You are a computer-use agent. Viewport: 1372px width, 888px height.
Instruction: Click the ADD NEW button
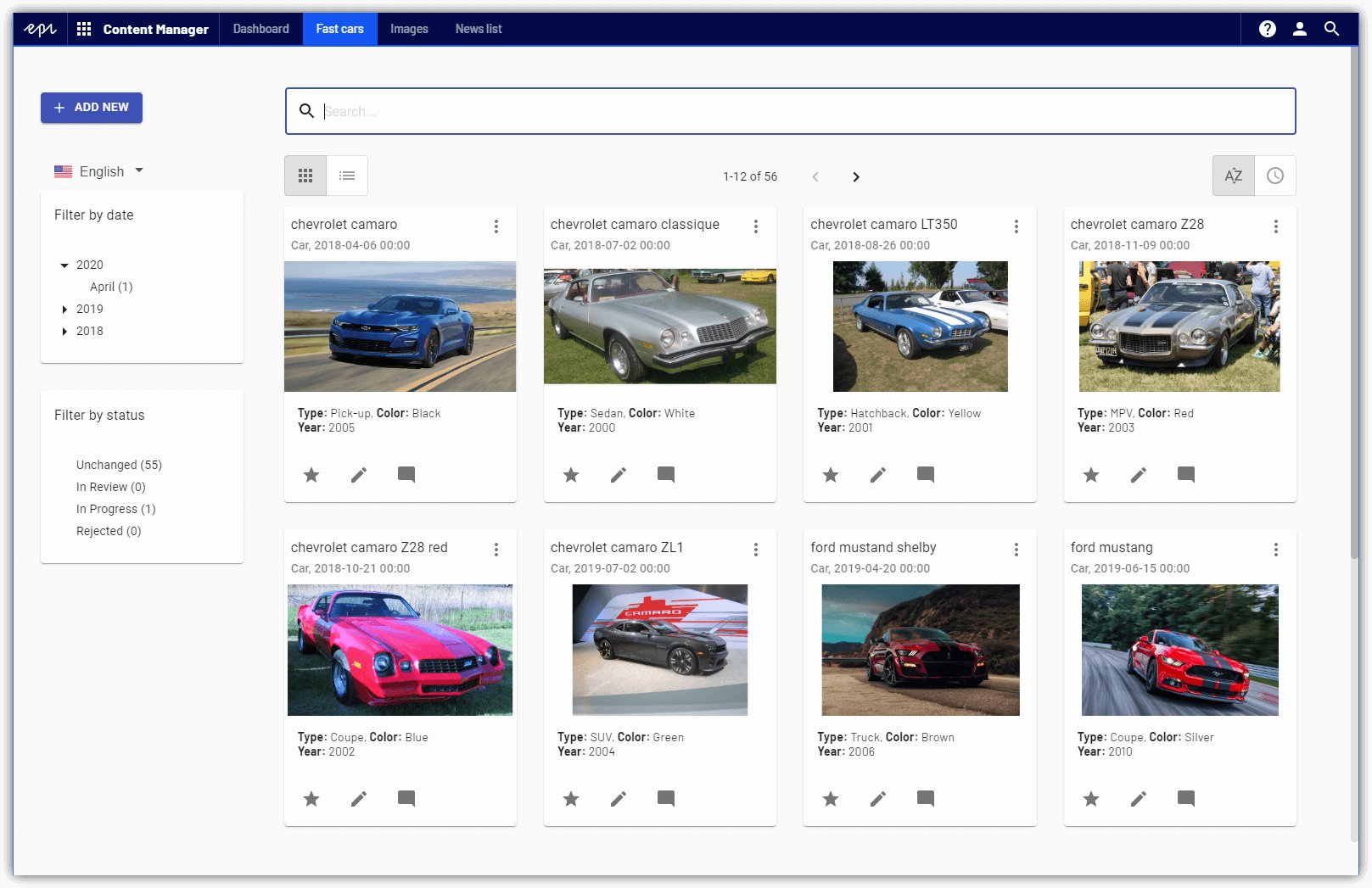pyautogui.click(x=92, y=108)
